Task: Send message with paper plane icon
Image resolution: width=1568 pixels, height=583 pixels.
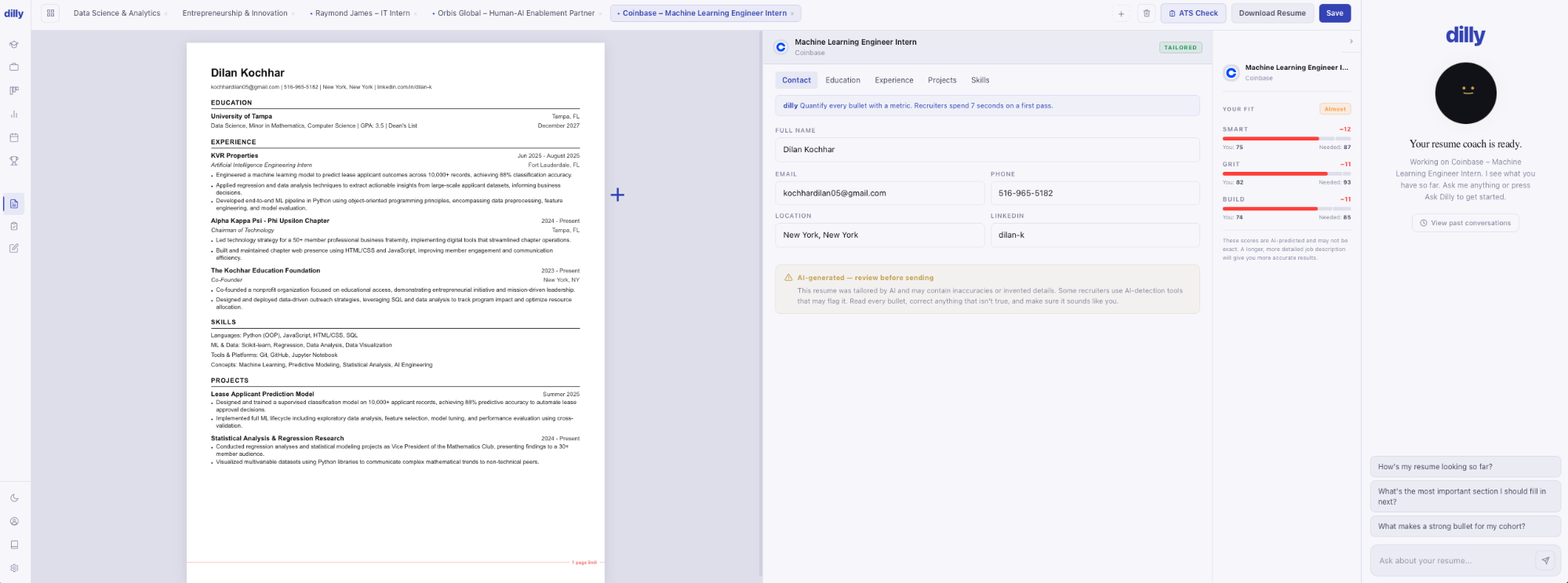Action: click(x=1544, y=560)
